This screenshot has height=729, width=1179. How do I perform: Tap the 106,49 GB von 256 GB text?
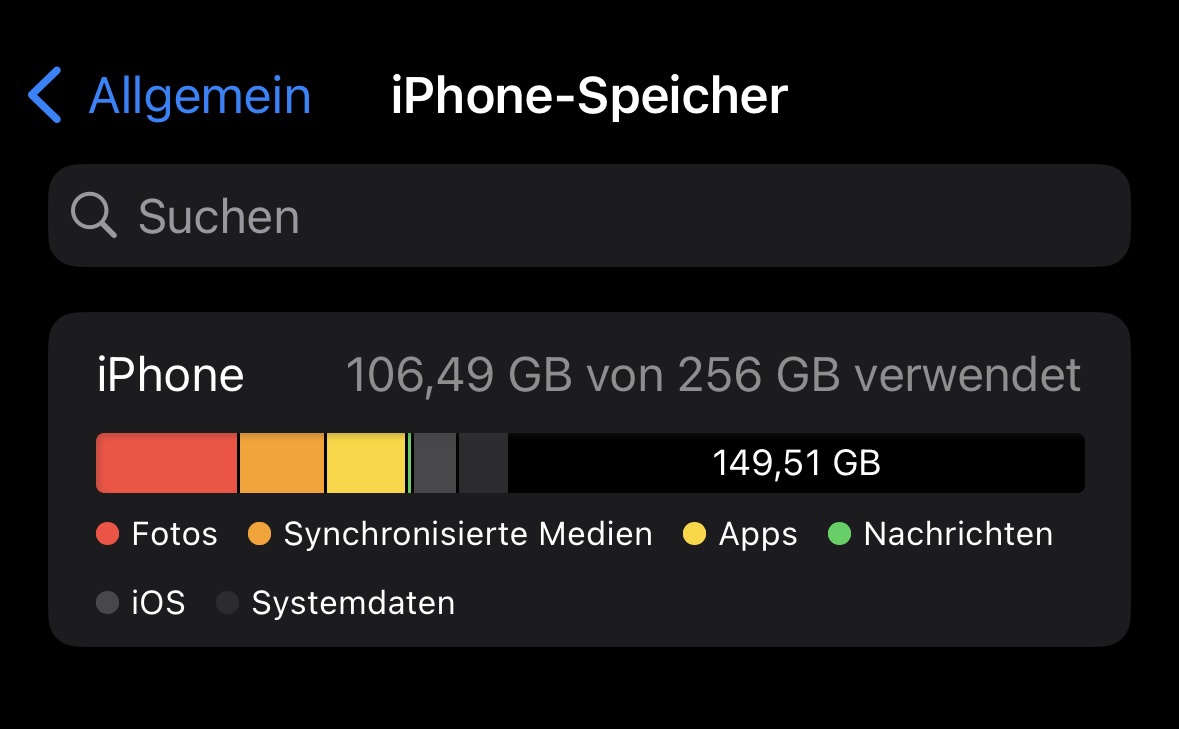[x=713, y=375]
